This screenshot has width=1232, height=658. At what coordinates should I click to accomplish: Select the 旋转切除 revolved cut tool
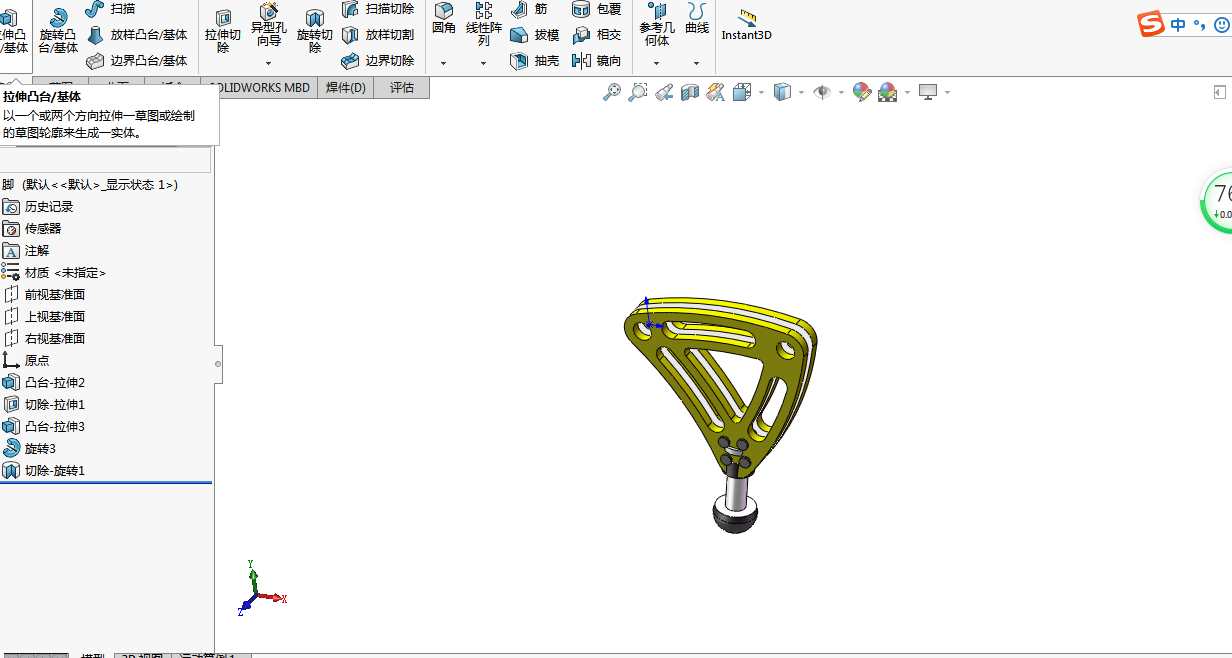(315, 30)
